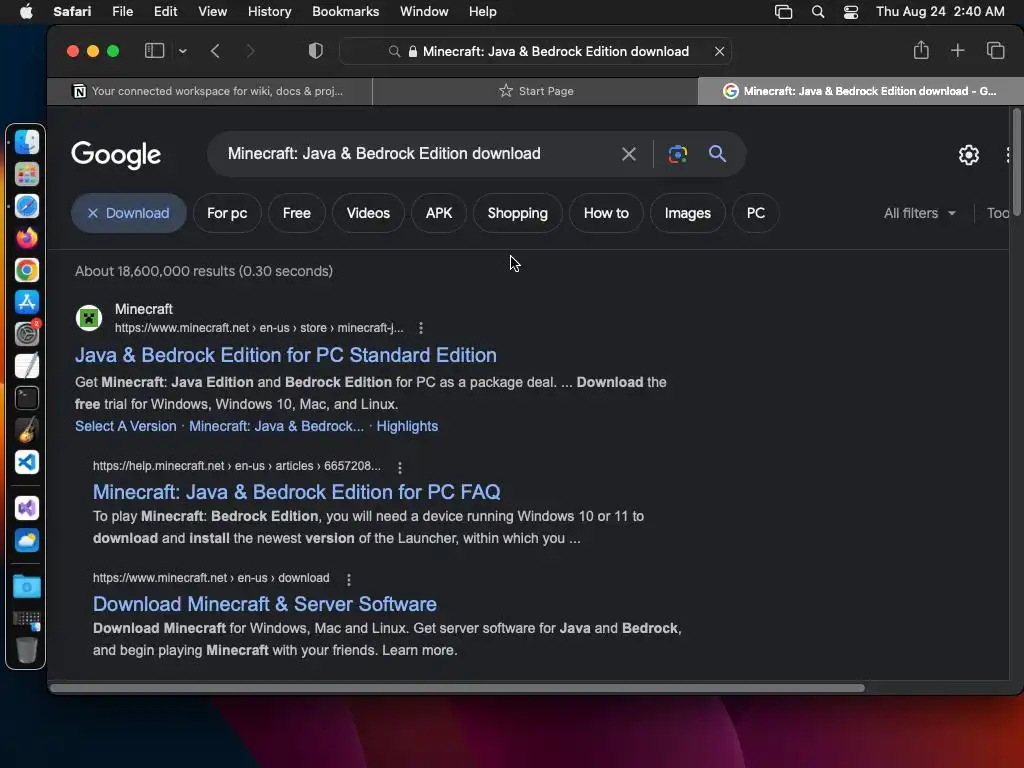The height and width of the screenshot is (768, 1024).
Task: Apply the PC filter chip
Action: click(756, 213)
